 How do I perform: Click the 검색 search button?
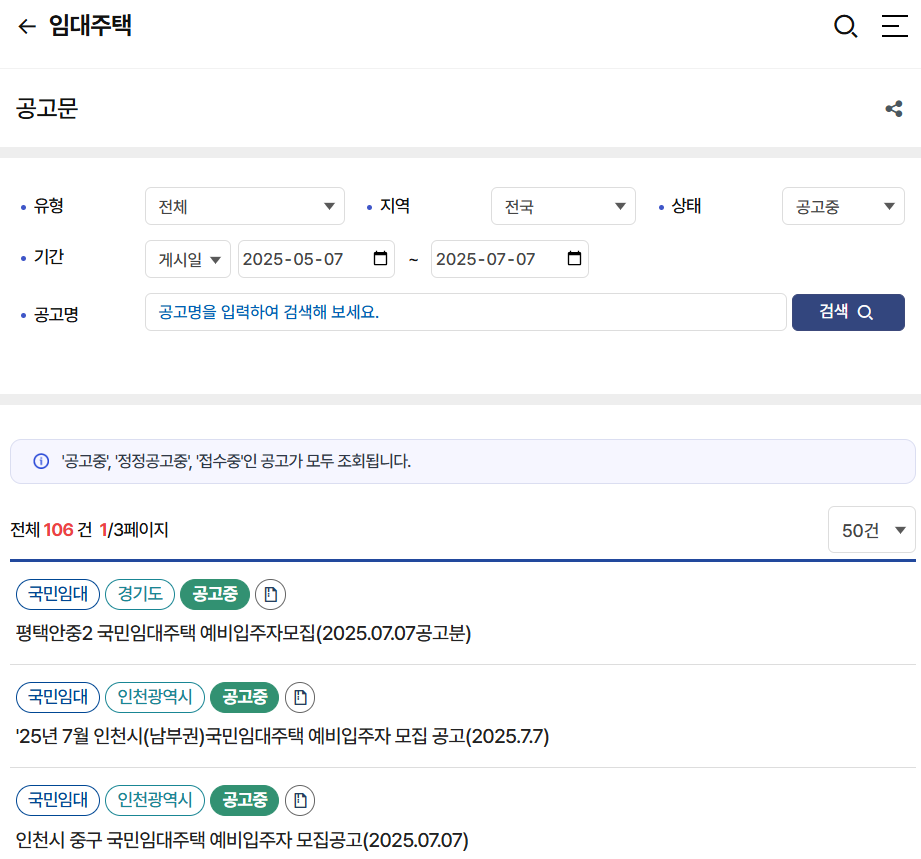848,313
